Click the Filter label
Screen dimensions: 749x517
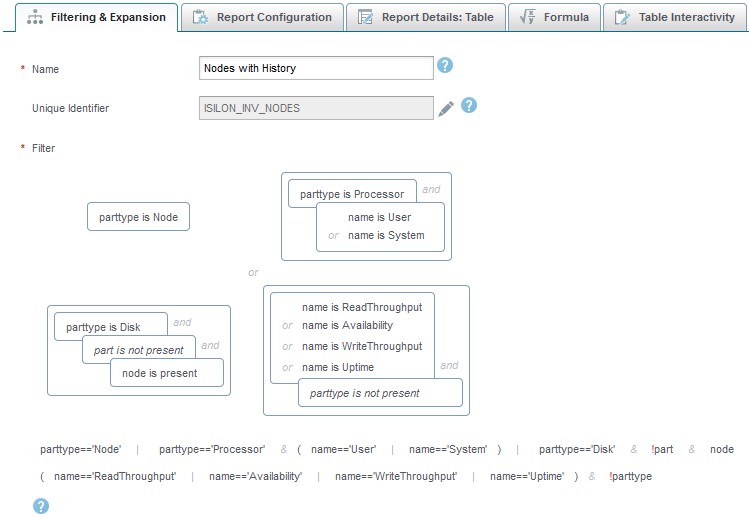[x=43, y=148]
